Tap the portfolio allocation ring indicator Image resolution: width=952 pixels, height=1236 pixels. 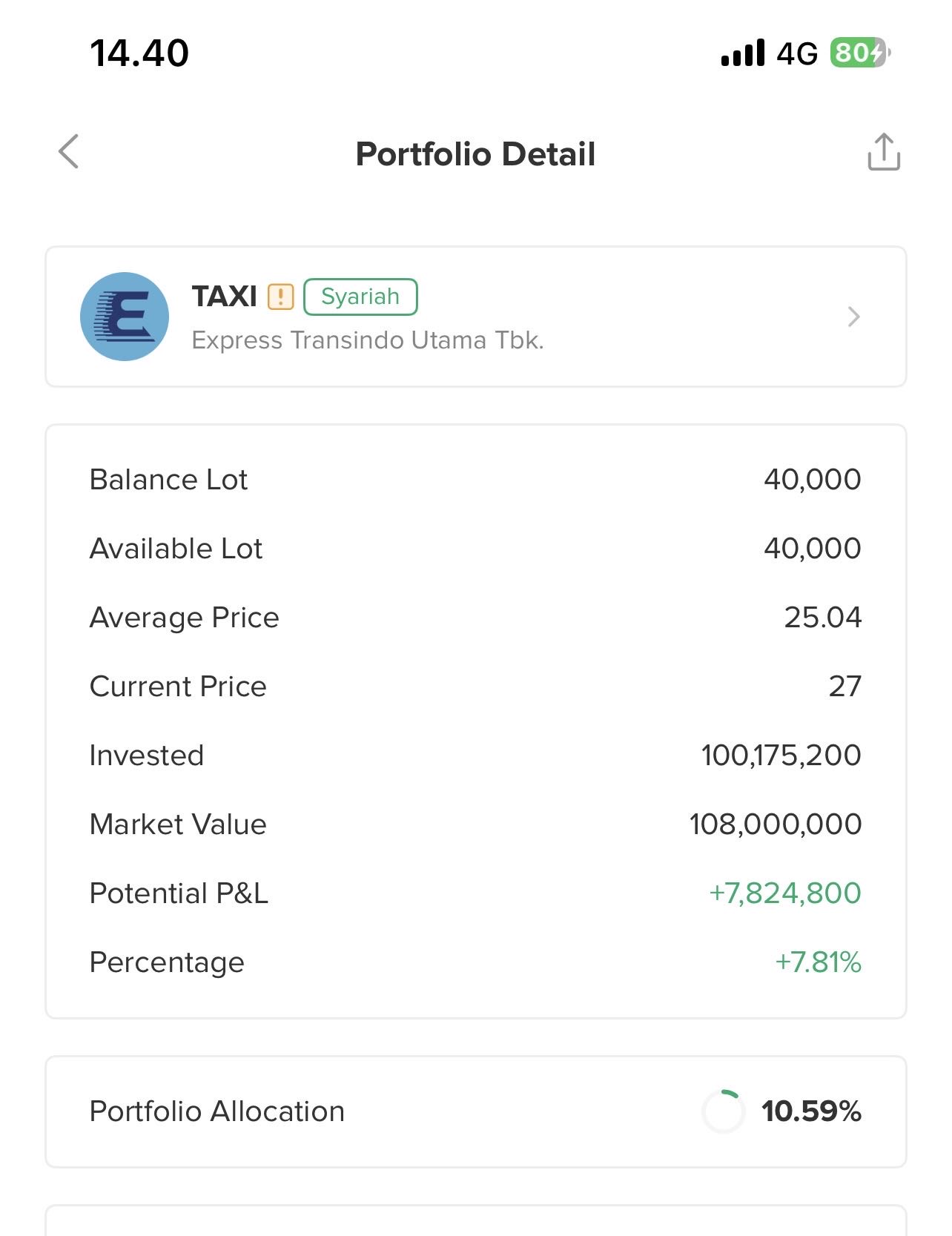[x=723, y=1111]
